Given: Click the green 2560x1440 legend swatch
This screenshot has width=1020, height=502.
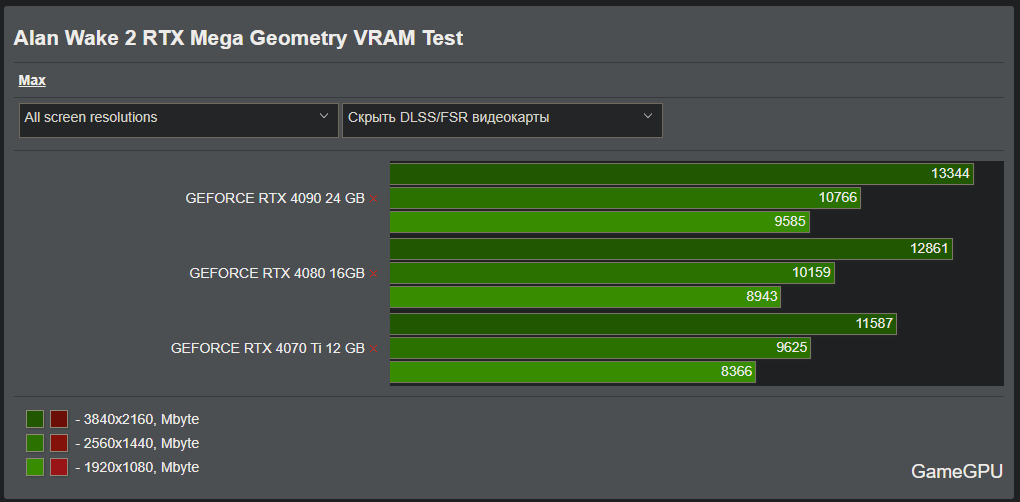Looking at the screenshot, I should [x=35, y=443].
